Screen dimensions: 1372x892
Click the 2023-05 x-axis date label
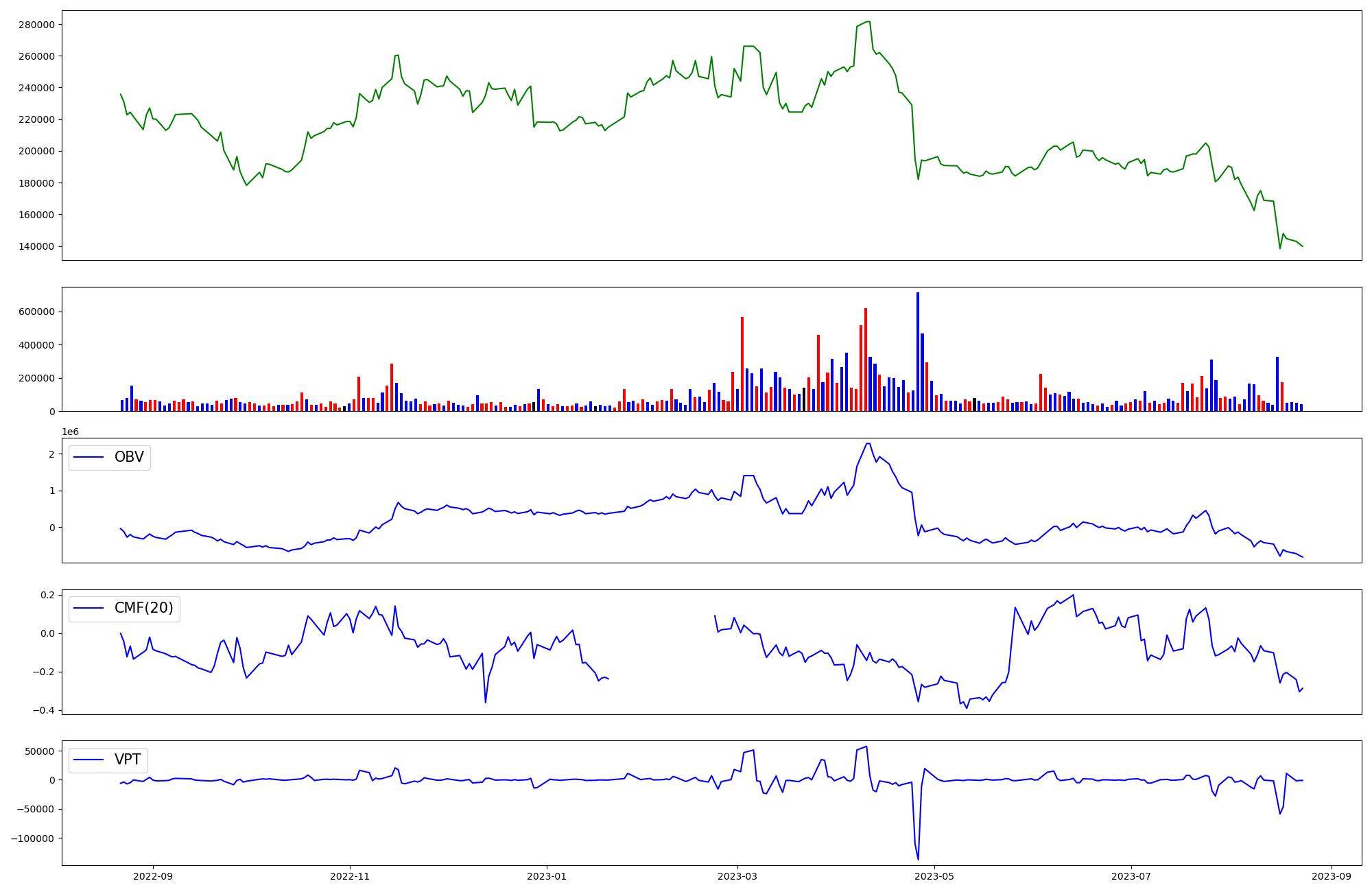click(934, 876)
